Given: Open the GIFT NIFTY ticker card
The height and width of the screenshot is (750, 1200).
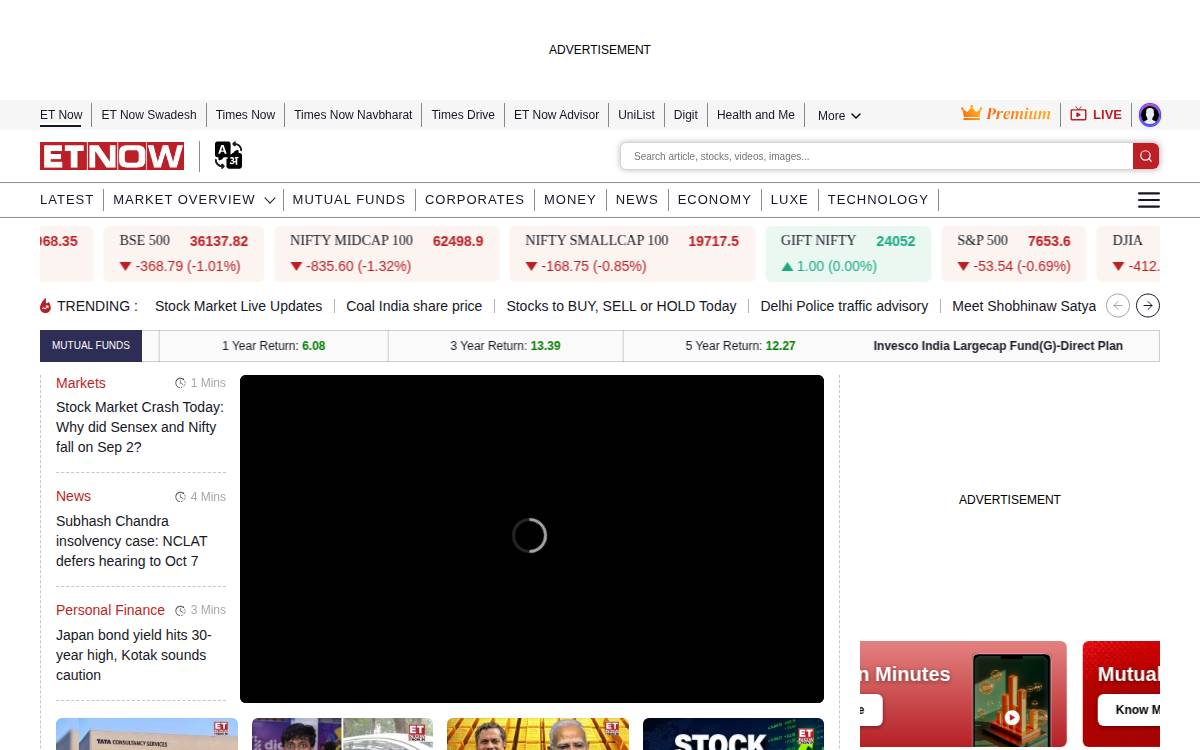Looking at the screenshot, I should (x=848, y=254).
